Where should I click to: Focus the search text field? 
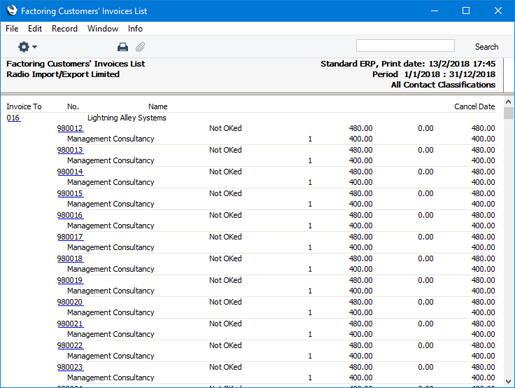pyautogui.click(x=405, y=46)
